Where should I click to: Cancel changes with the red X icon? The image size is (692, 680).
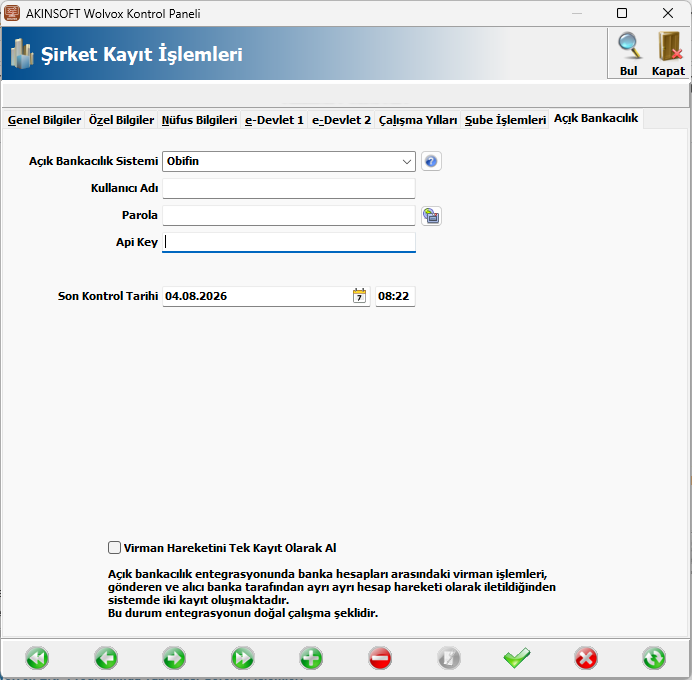pyautogui.click(x=586, y=658)
